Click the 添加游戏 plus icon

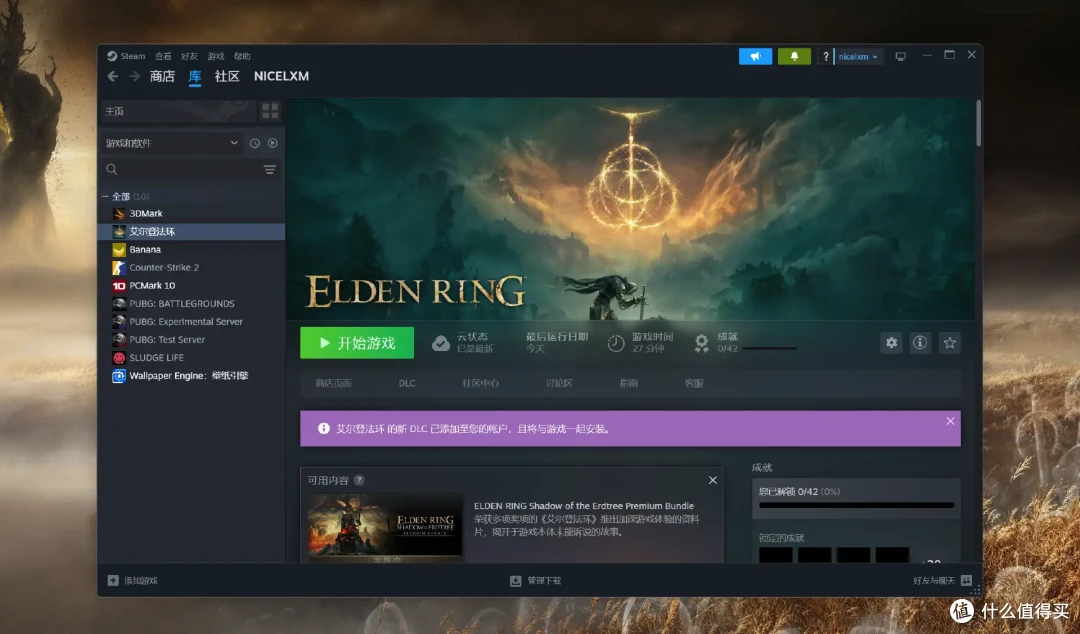113,581
